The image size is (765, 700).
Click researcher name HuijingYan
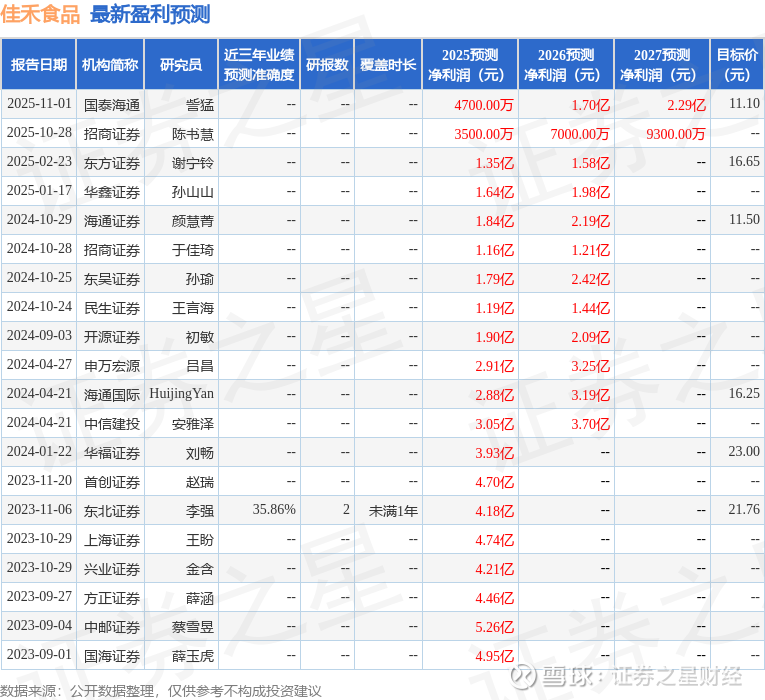point(181,394)
